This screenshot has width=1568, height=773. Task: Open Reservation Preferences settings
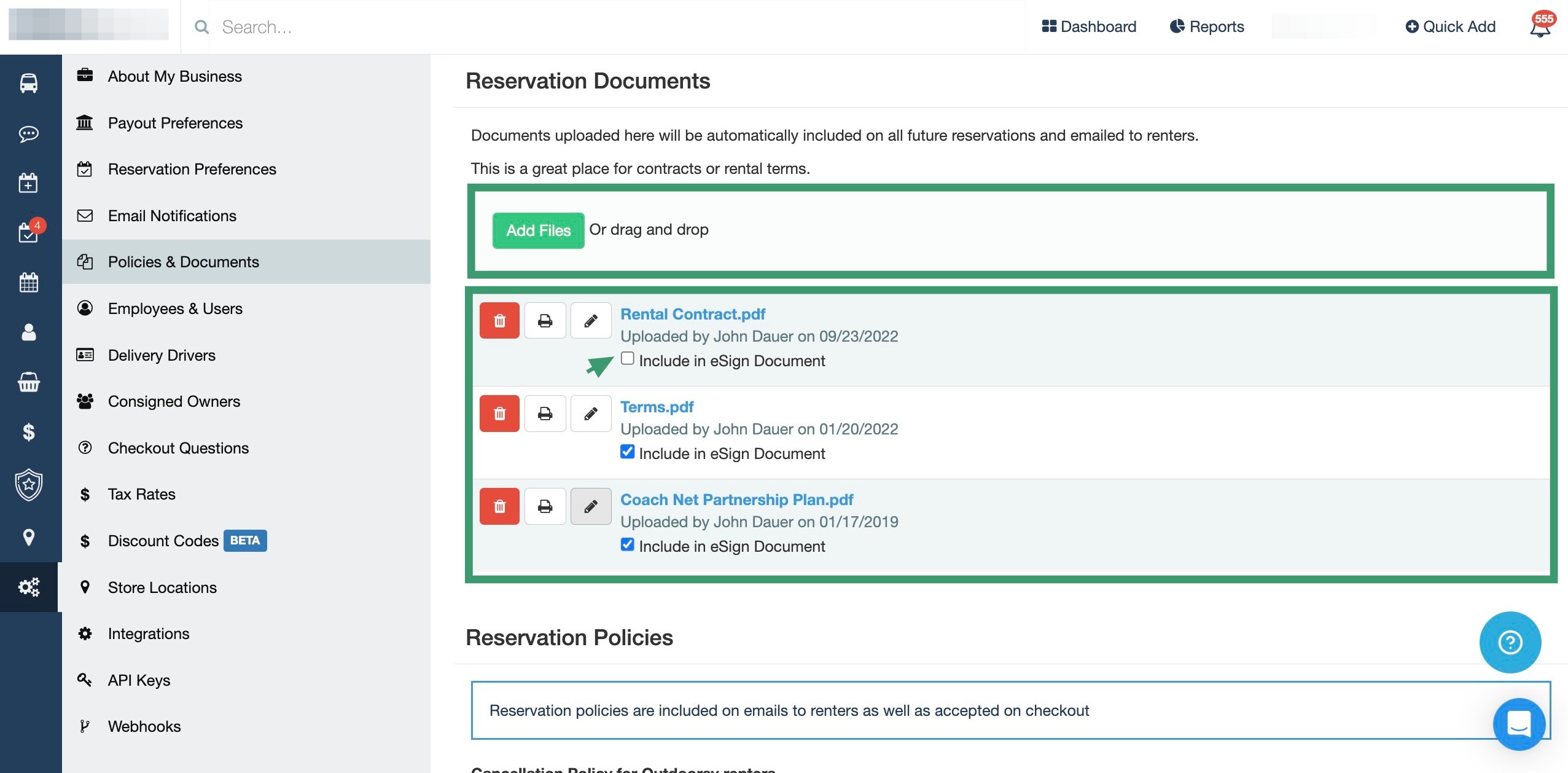(192, 169)
